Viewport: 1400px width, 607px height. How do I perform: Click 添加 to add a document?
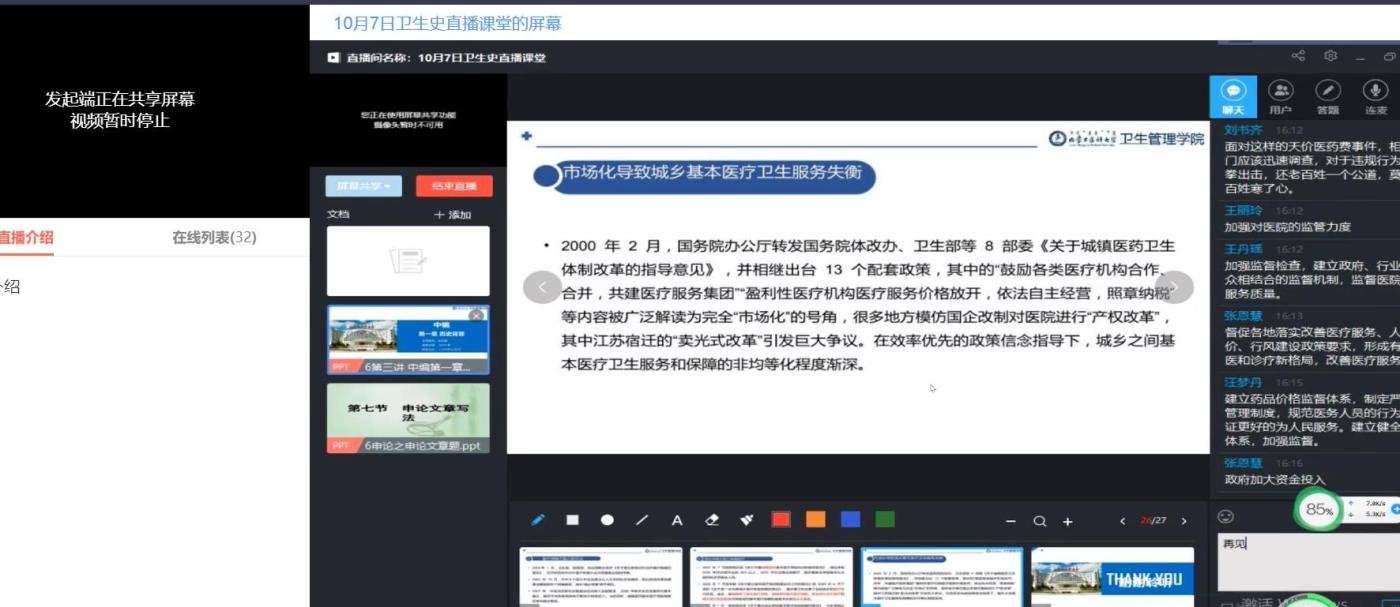pyautogui.click(x=452, y=215)
